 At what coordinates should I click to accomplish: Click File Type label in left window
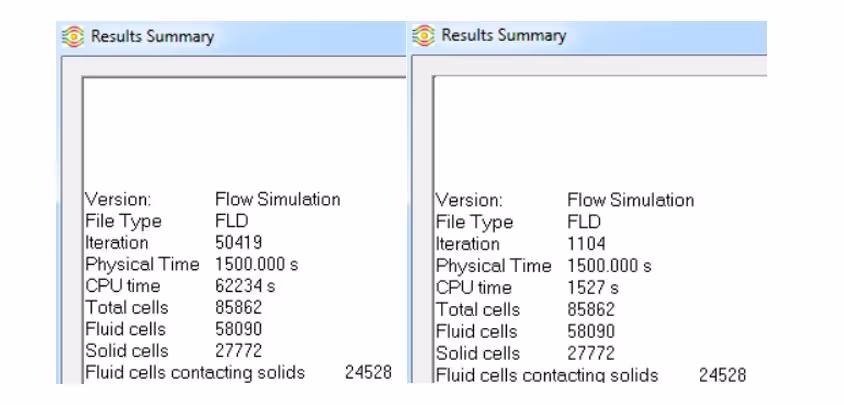pos(123,221)
